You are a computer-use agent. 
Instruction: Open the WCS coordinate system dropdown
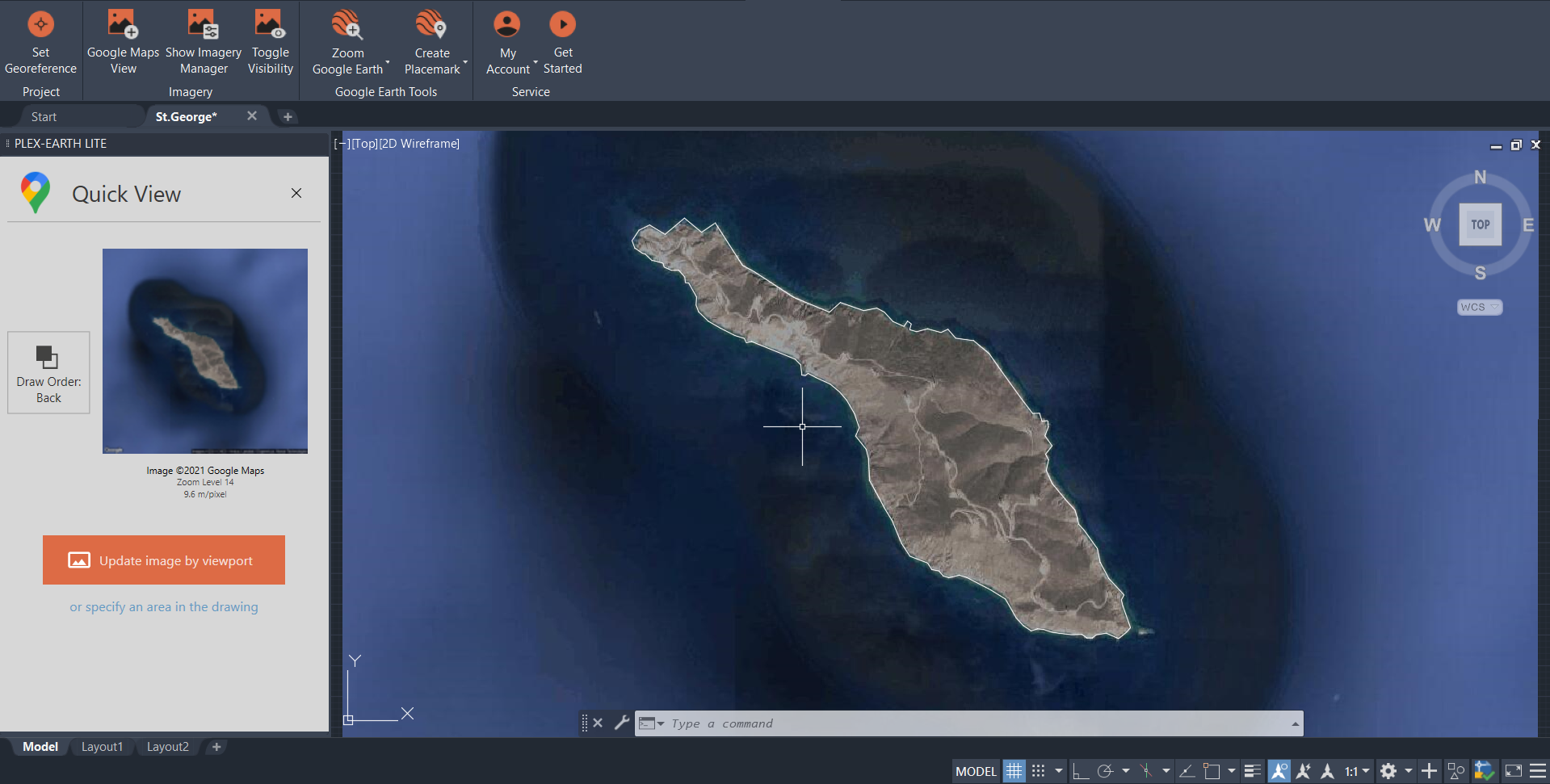coord(1479,307)
